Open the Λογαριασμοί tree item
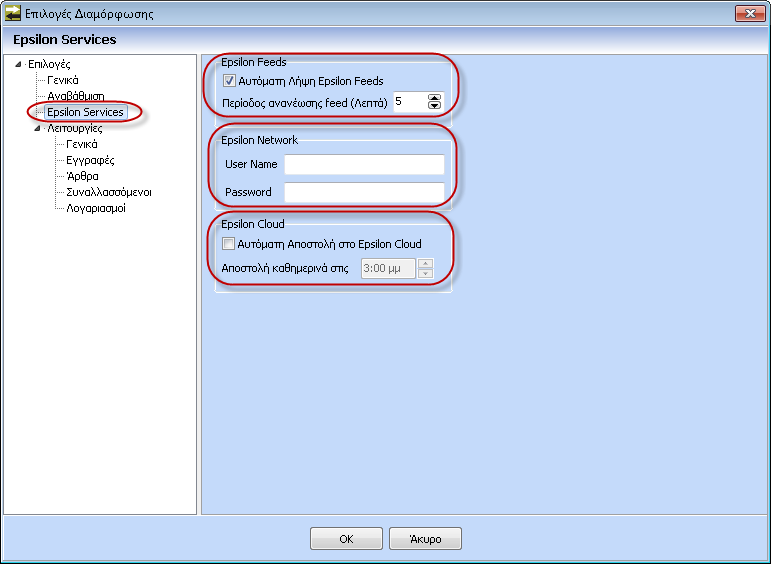771x564 pixels. [96, 208]
